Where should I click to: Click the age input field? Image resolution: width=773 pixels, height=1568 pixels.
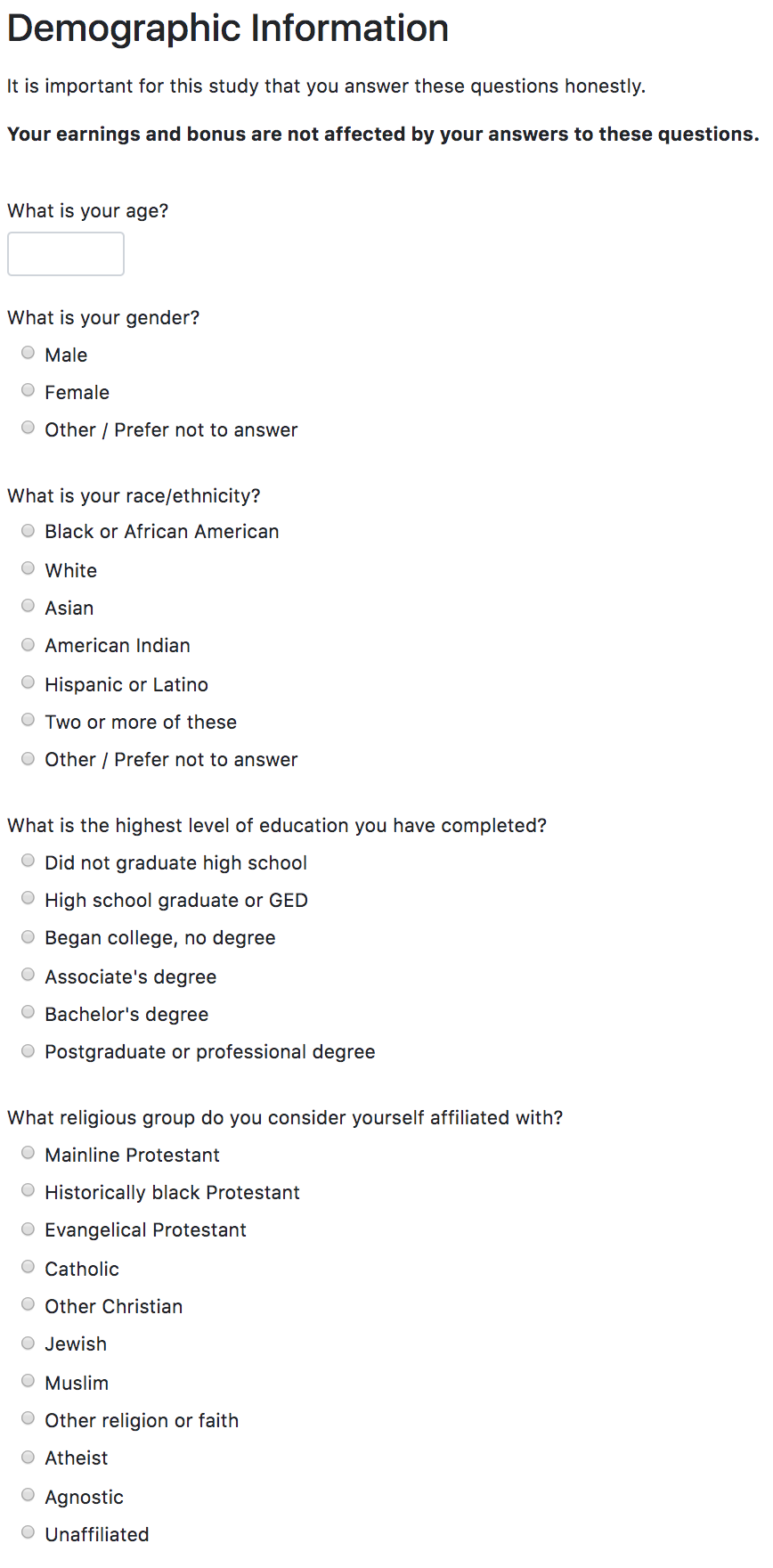[65, 254]
